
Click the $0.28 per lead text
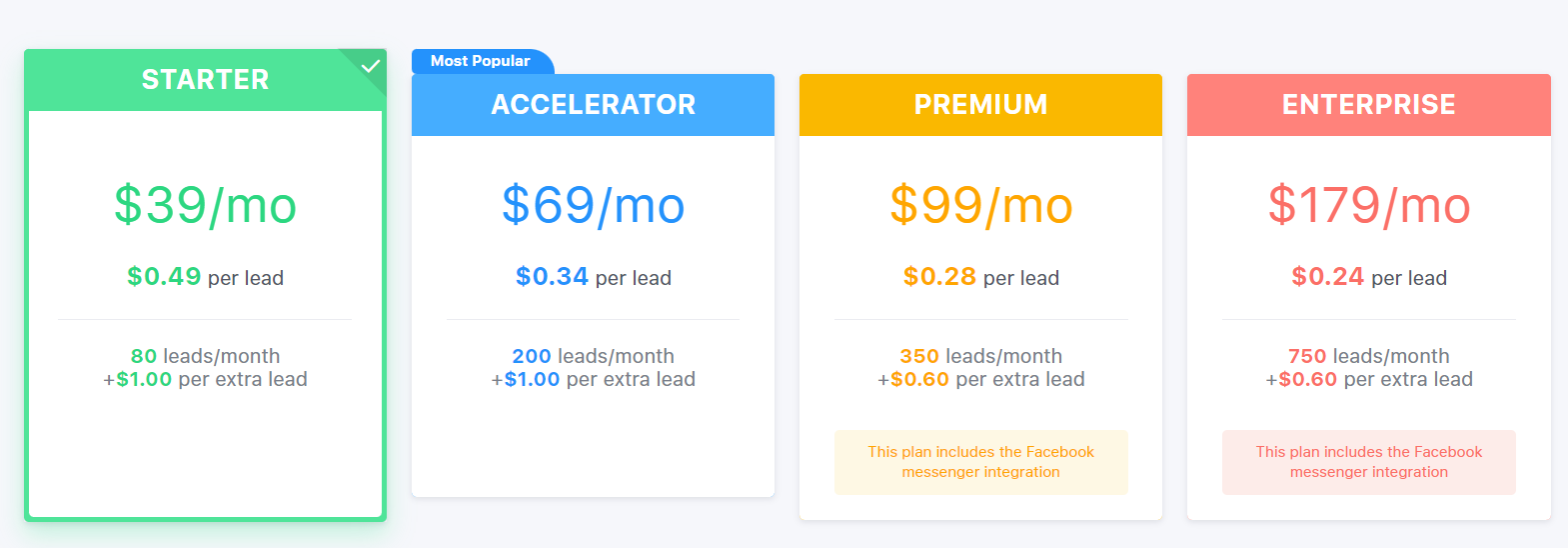click(980, 277)
